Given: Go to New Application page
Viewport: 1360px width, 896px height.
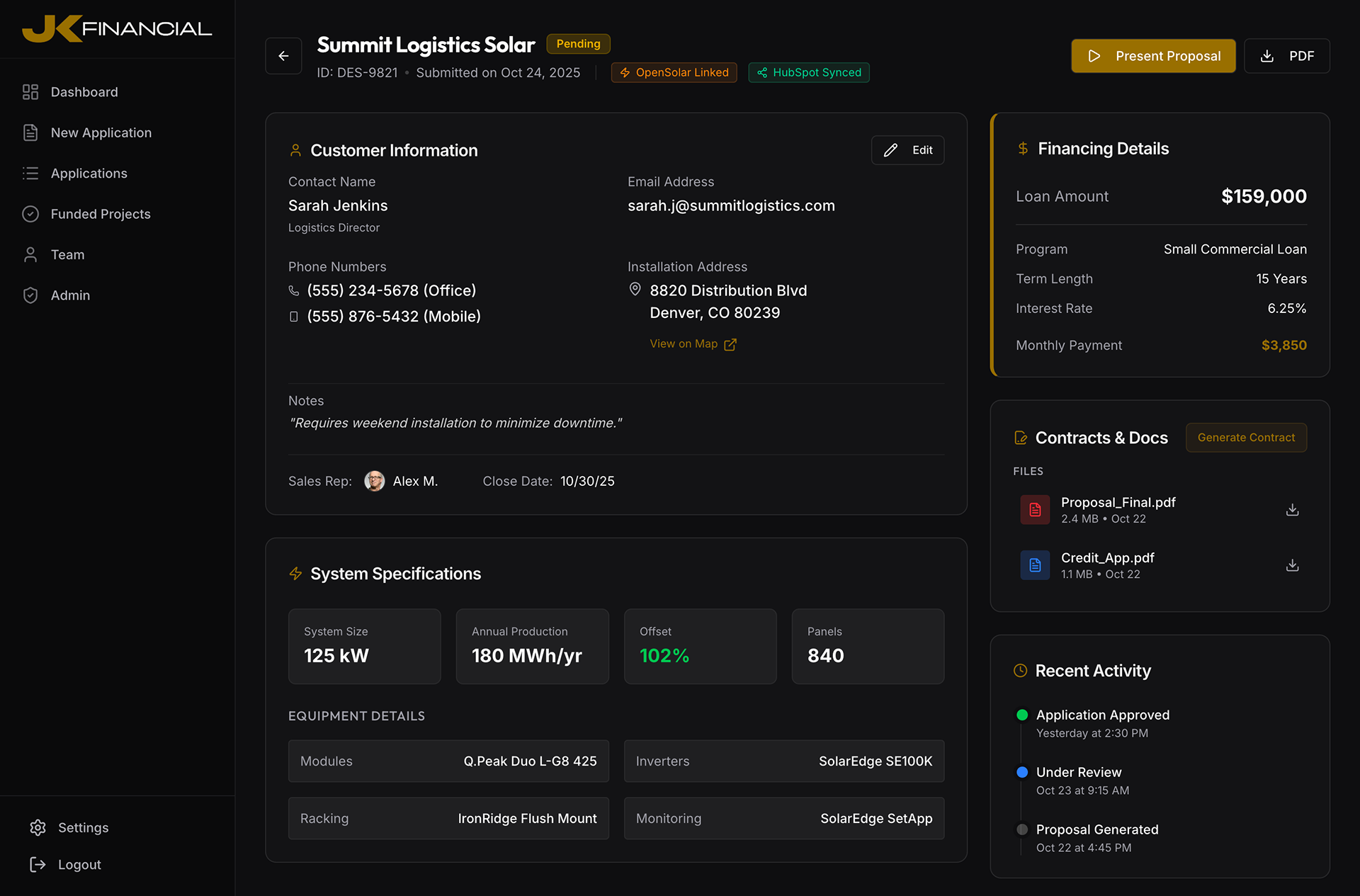Looking at the screenshot, I should (x=101, y=132).
